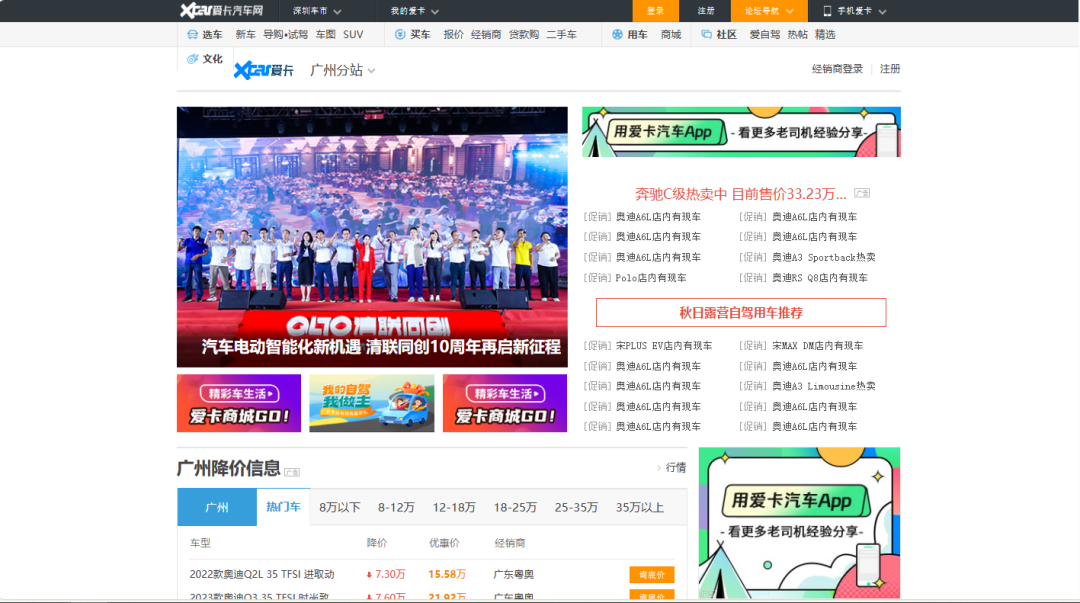Image resolution: width=1080 pixels, height=603 pixels.
Task: Go to 新车 in navigation
Action: pos(245,34)
